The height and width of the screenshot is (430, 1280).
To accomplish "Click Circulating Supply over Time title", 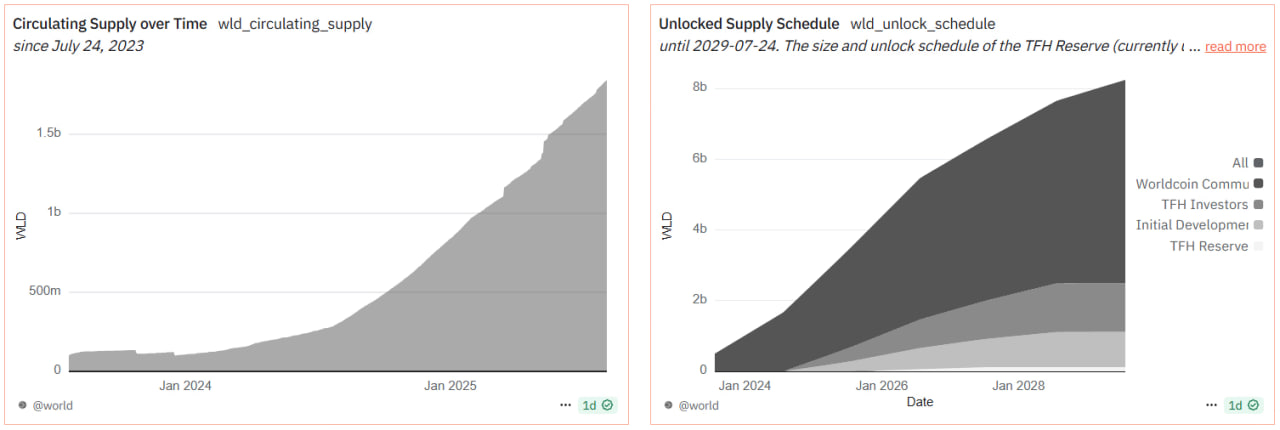I will [110, 24].
